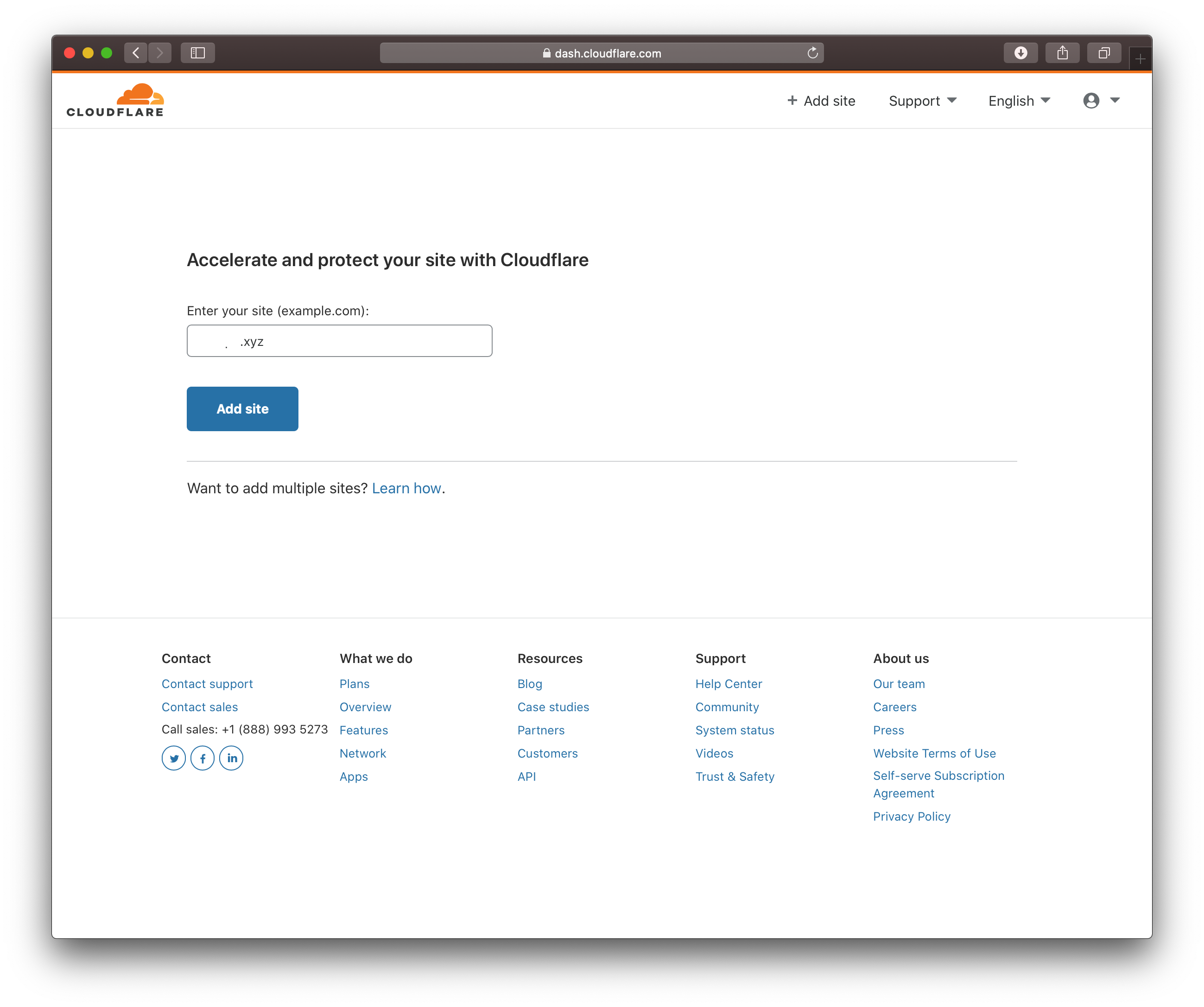Open the Careers footer link
The image size is (1204, 1007).
895,707
